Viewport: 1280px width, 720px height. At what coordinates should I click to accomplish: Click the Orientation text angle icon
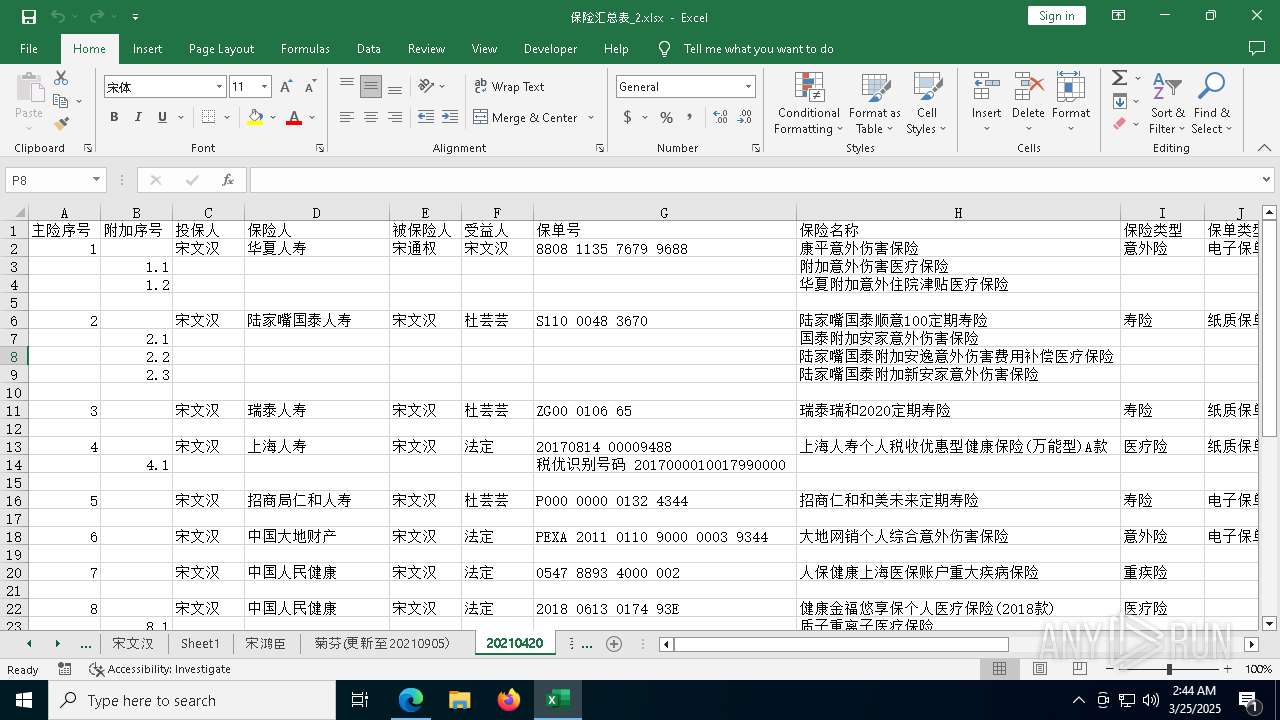(427, 86)
